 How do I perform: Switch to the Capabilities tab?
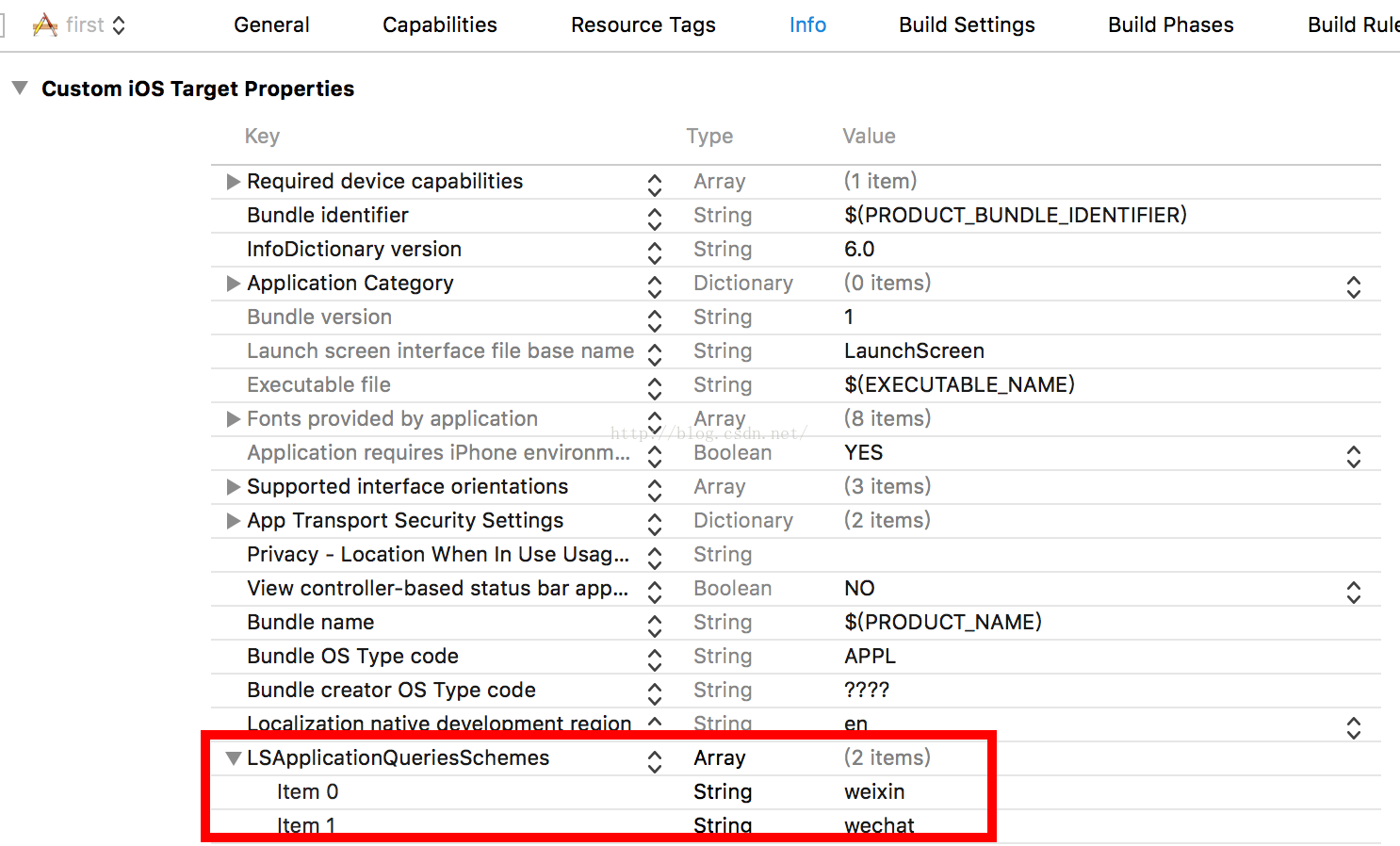[x=440, y=25]
